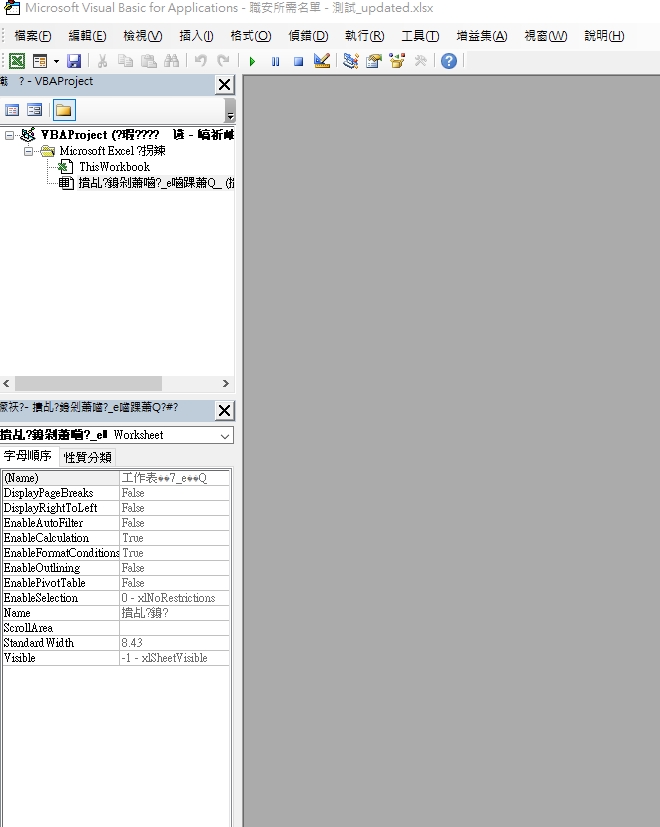Click the Undo arrow icon
660x827 pixels.
point(200,61)
